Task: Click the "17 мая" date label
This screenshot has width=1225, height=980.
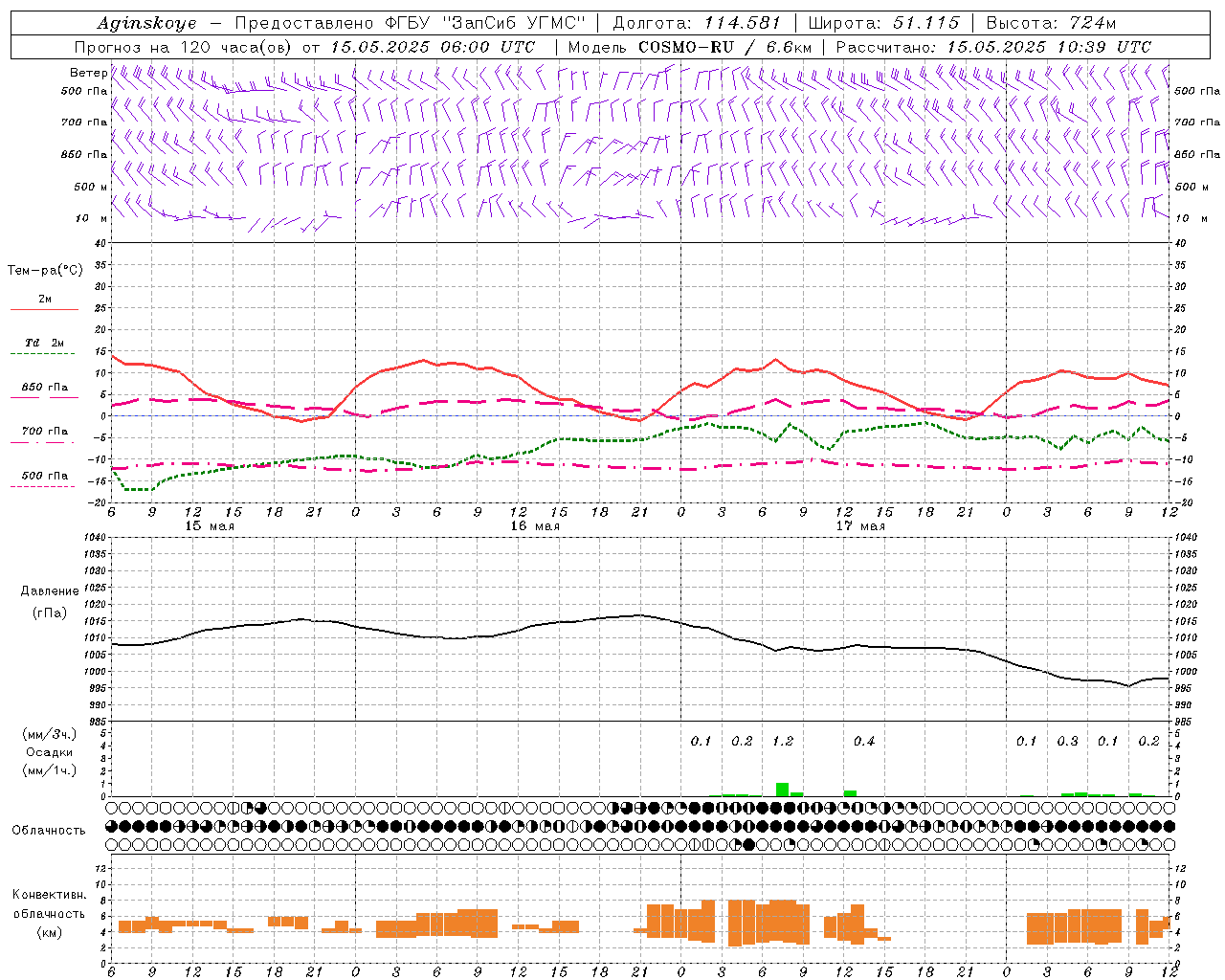Action: (x=860, y=526)
